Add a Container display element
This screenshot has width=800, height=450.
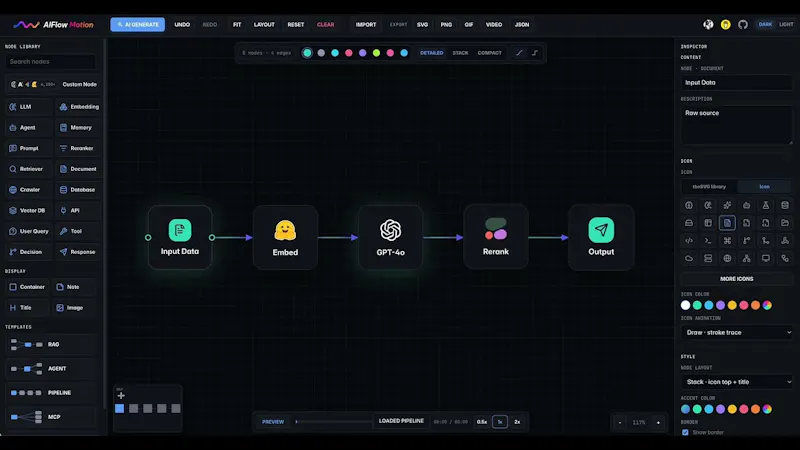pyautogui.click(x=28, y=287)
